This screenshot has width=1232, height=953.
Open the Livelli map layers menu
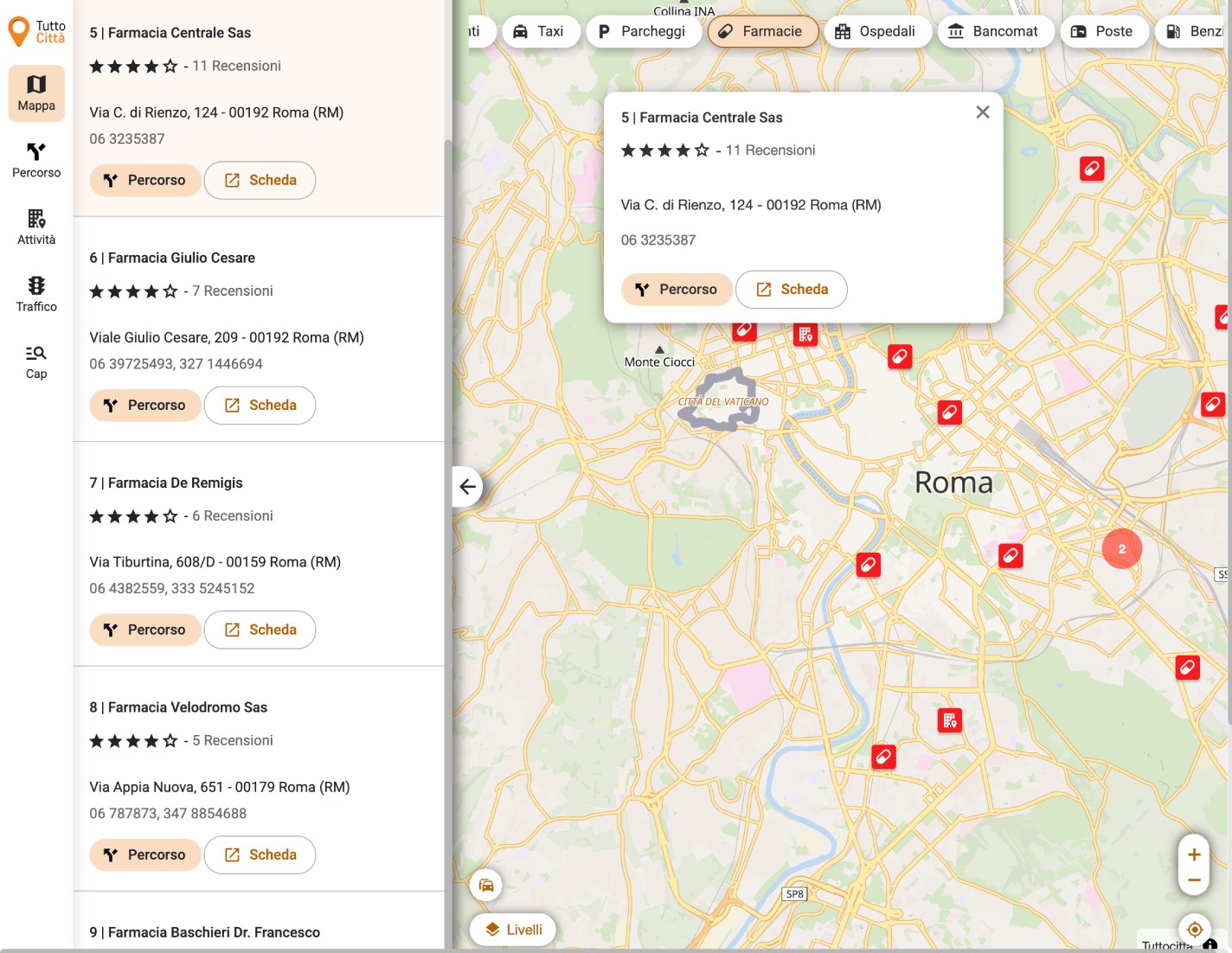click(x=513, y=930)
